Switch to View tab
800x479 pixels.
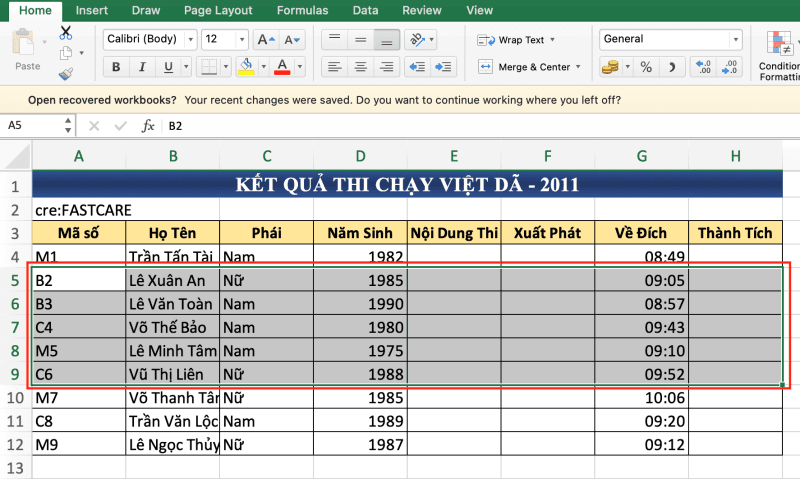click(479, 11)
